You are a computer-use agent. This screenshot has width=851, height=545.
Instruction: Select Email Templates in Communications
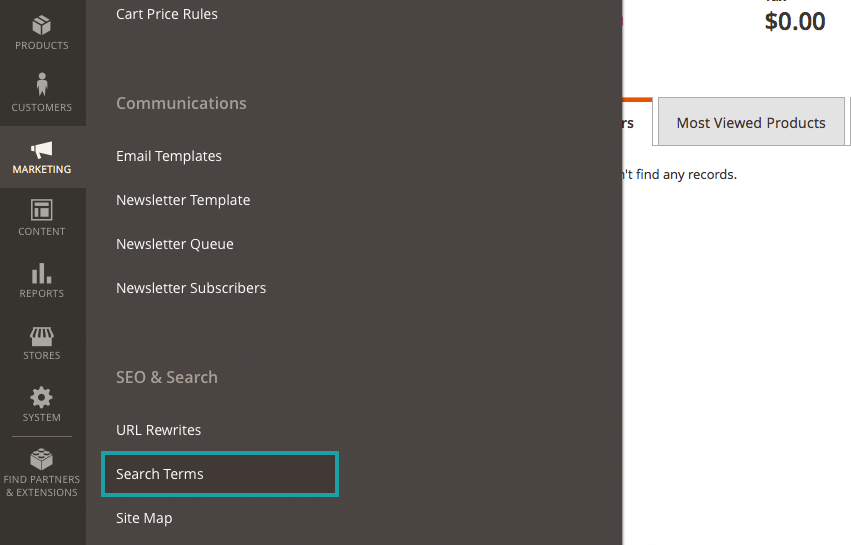click(x=169, y=156)
